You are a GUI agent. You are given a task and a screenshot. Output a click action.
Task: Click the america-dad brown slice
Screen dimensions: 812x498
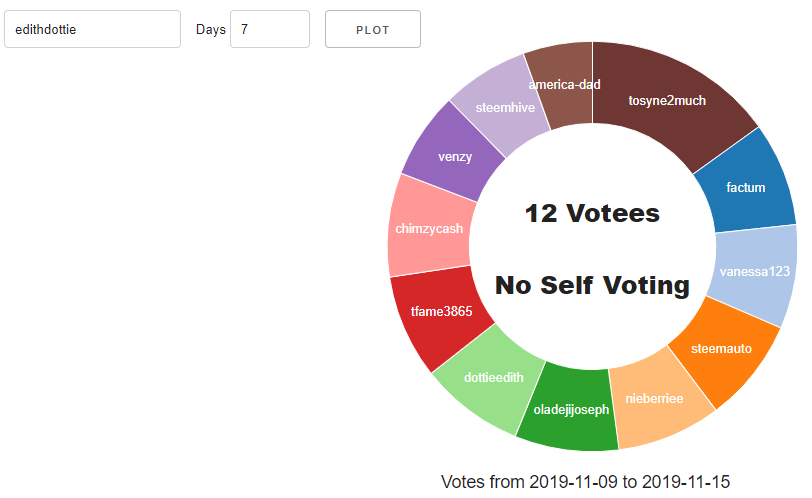pos(565,85)
